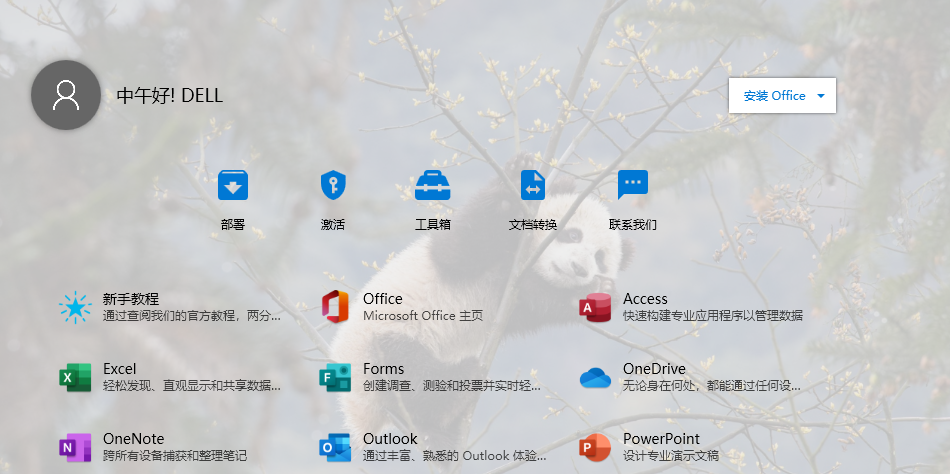Click the 中午好! DELL greeting text
The image size is (950, 474).
(x=170, y=95)
